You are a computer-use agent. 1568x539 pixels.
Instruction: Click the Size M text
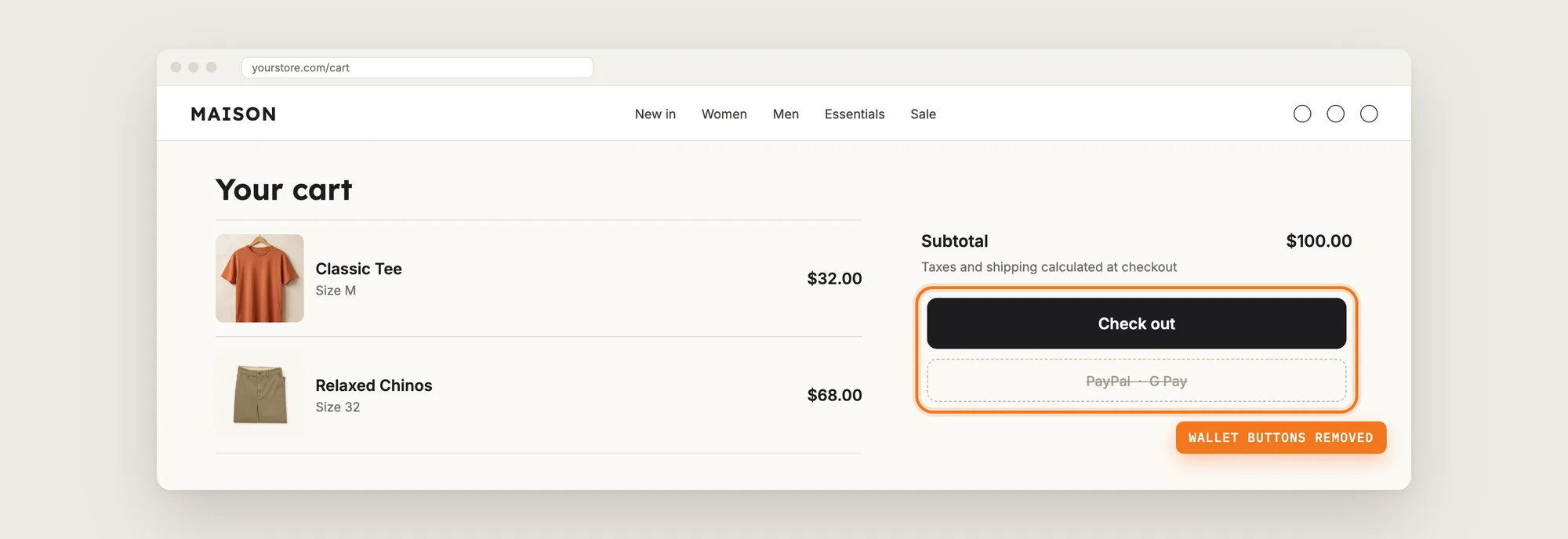click(x=336, y=291)
